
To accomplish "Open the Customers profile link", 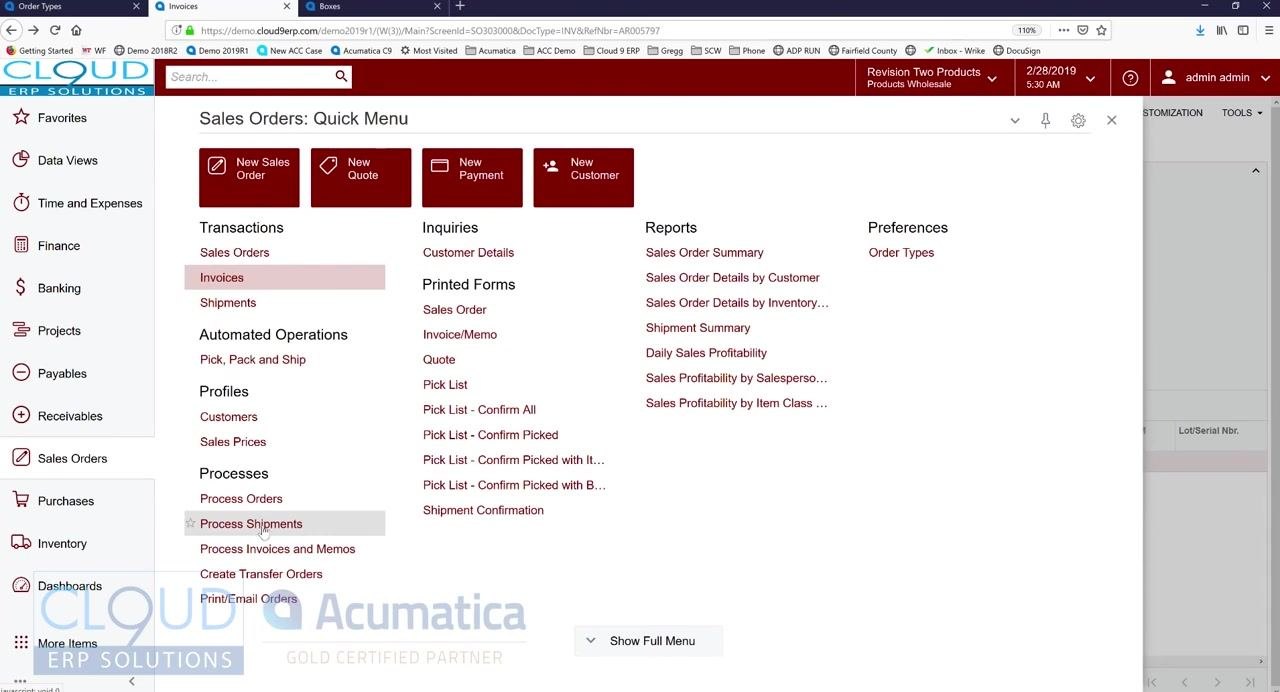I will (228, 417).
